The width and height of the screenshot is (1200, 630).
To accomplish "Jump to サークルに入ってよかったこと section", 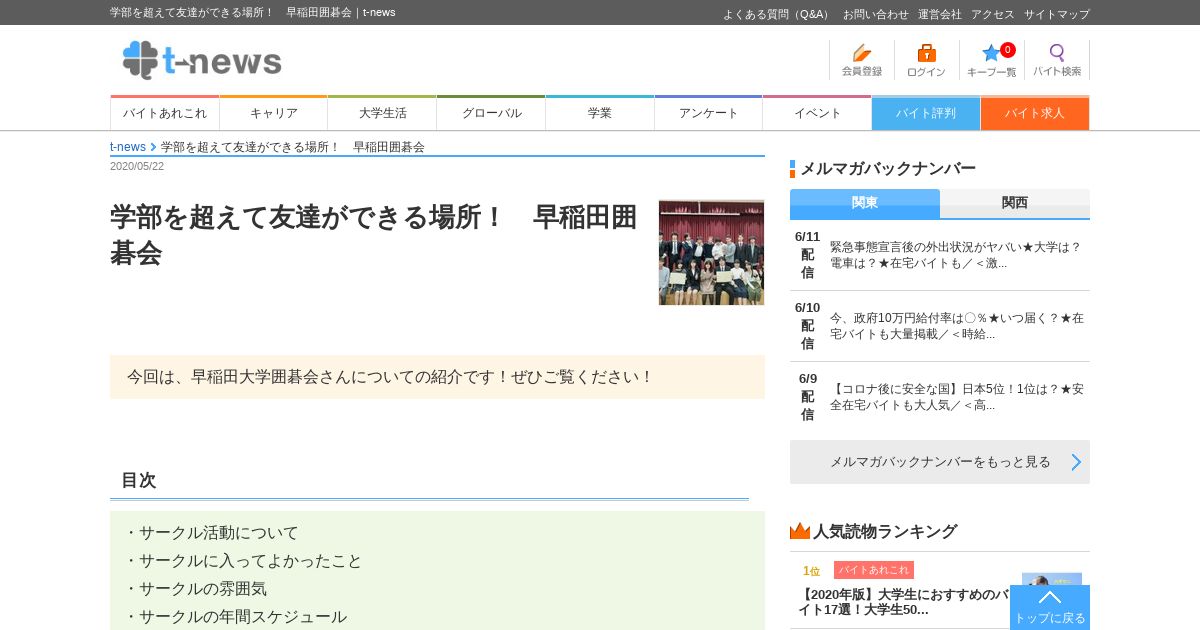I will click(251, 561).
